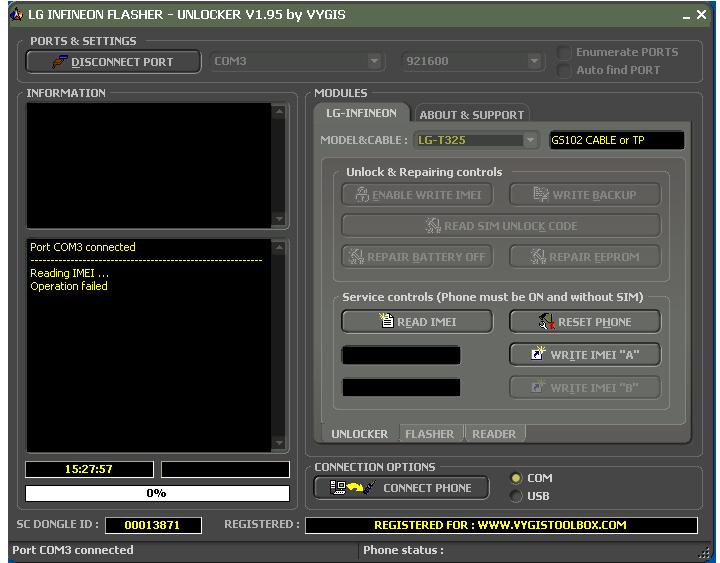Click the DISCONNECT PORT button

[113, 62]
